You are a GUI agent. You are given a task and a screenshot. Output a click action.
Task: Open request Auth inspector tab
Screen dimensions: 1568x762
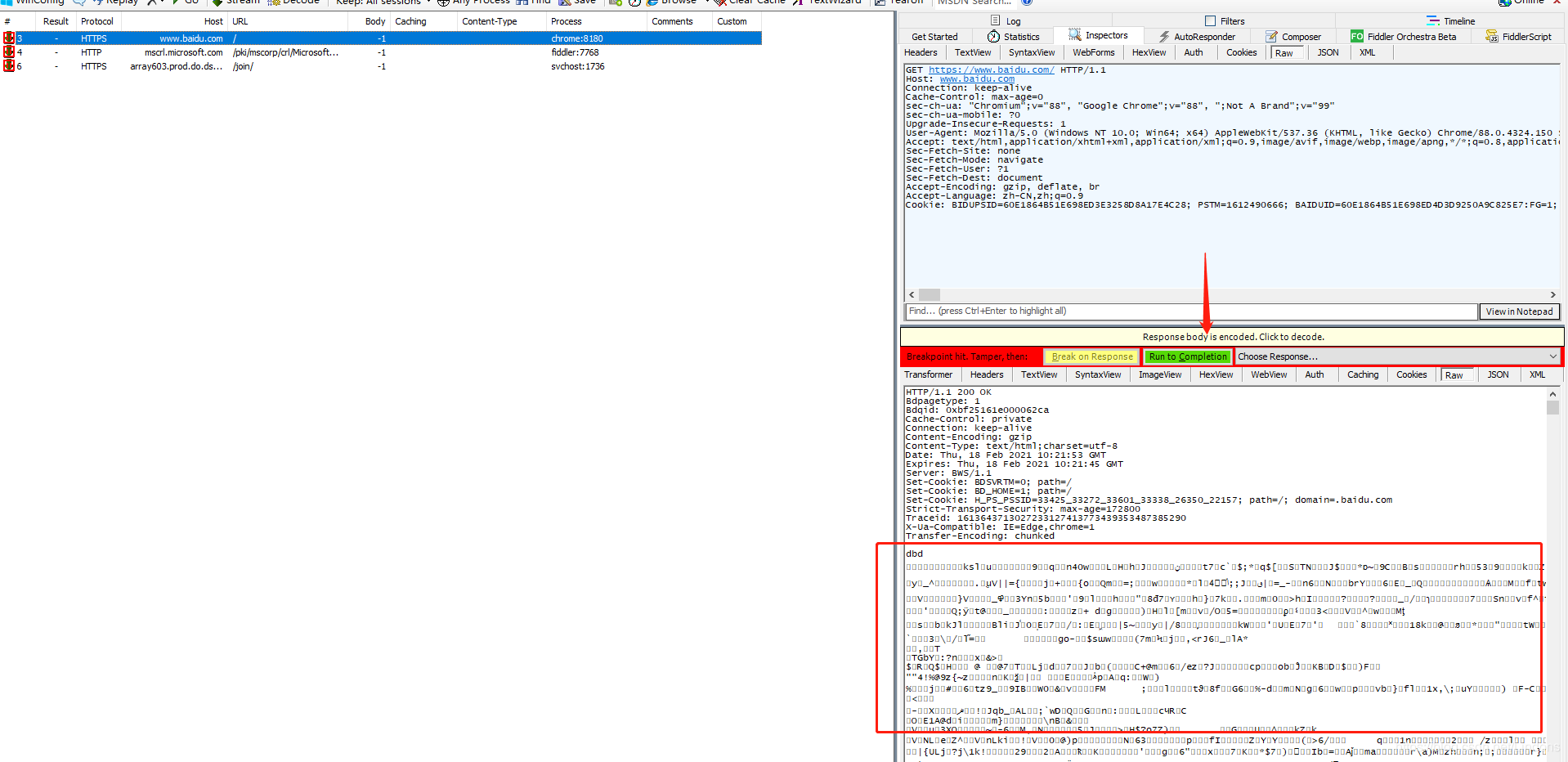(x=1194, y=52)
